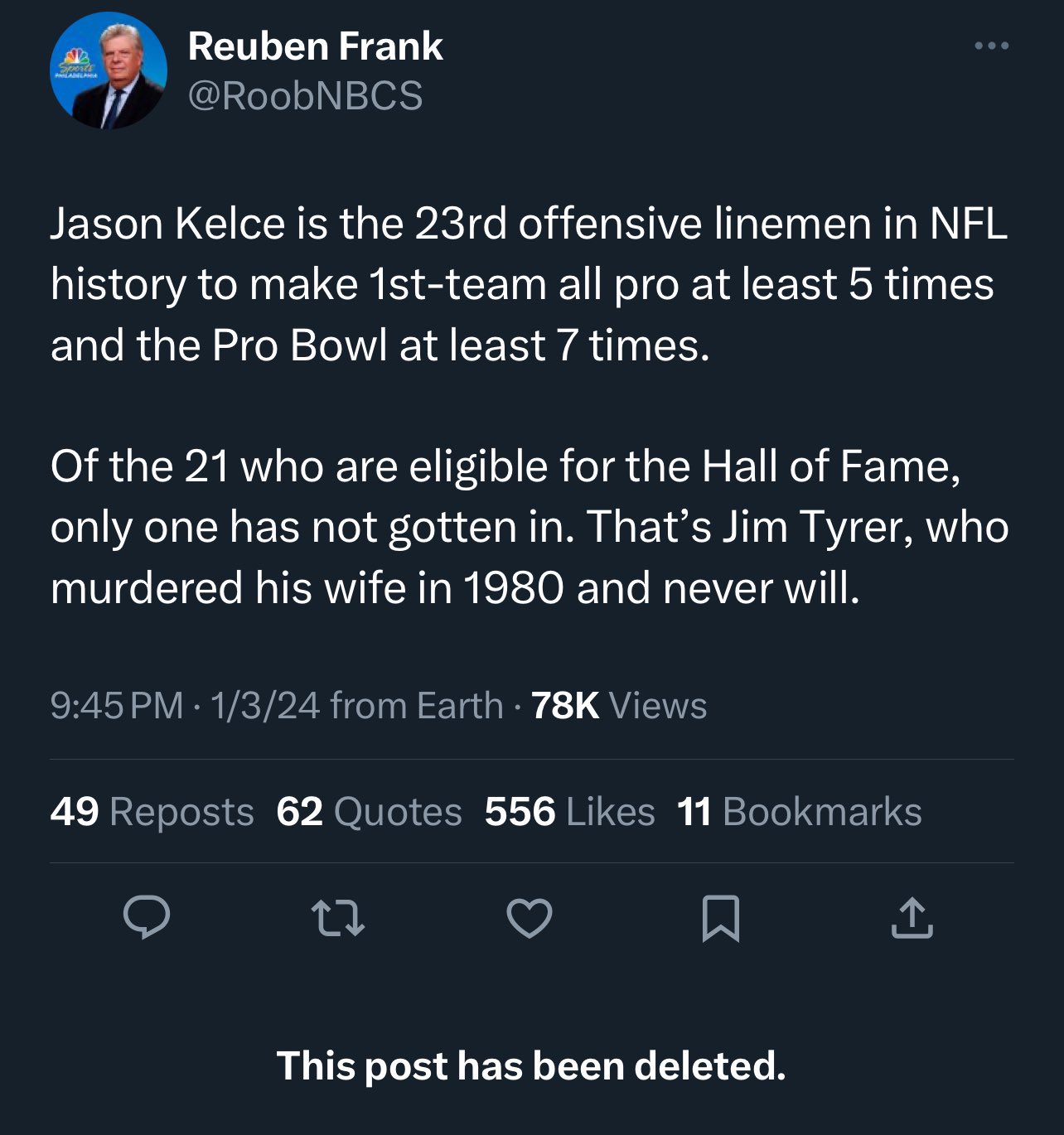View the 49 Reposts list
Image resolution: width=1064 pixels, height=1135 pixels.
(x=152, y=812)
